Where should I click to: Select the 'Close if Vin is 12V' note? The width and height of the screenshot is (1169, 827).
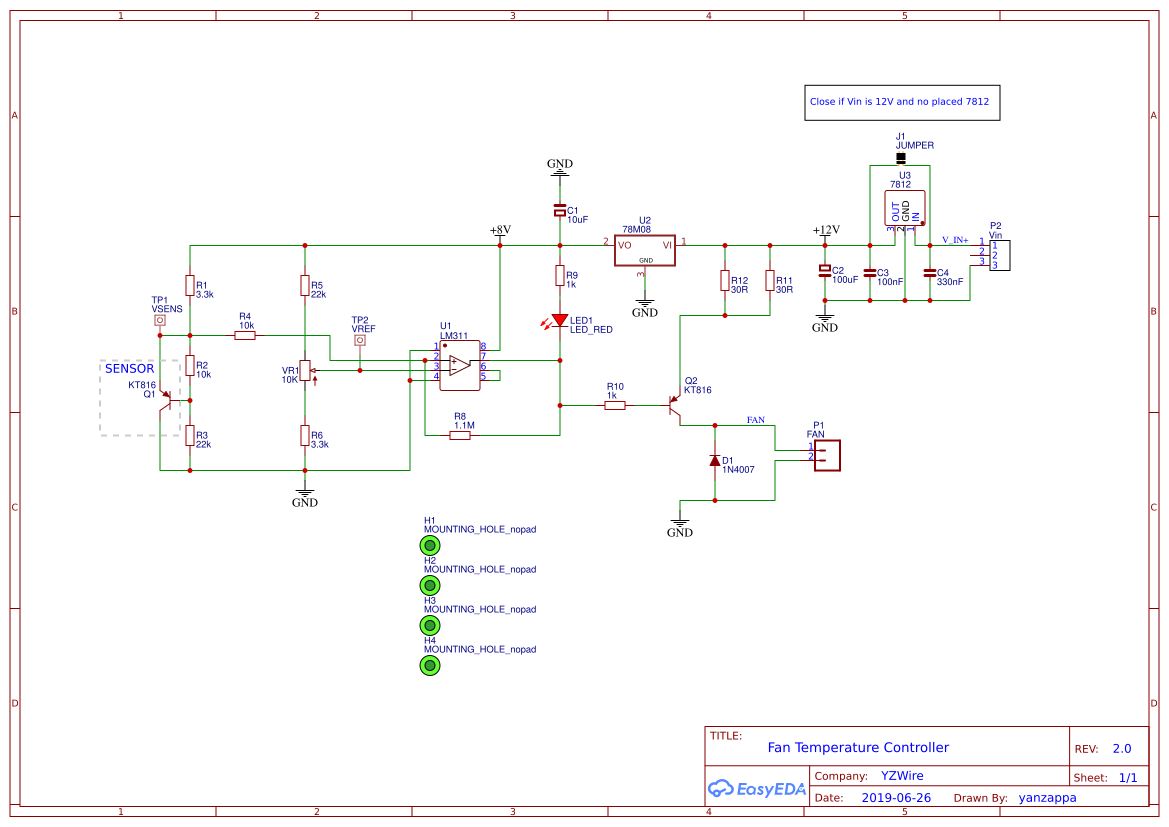point(901,102)
